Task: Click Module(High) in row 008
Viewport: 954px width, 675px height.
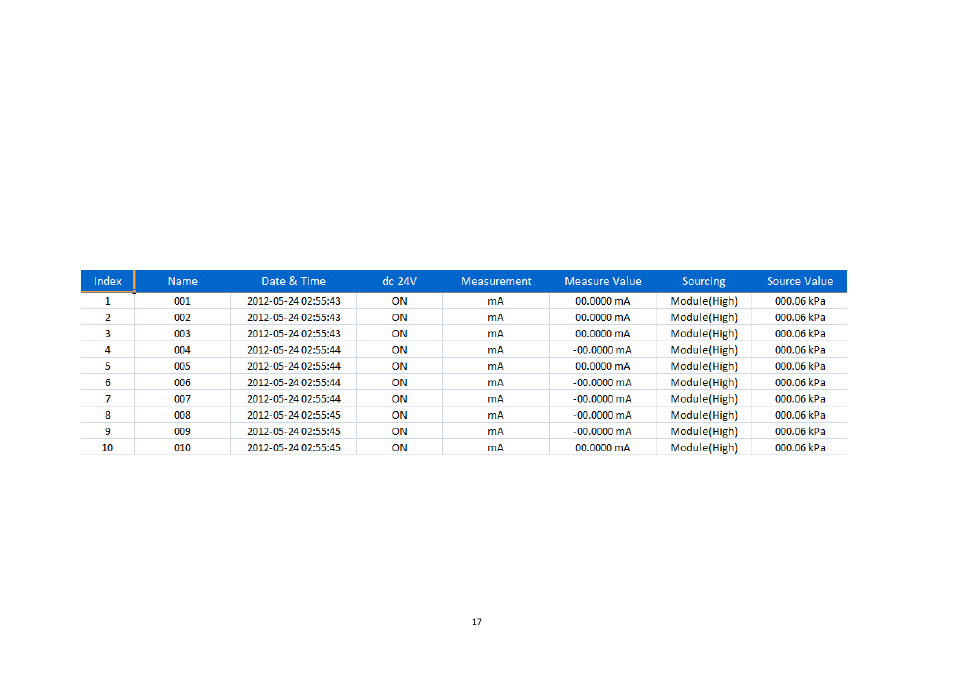Action: click(x=704, y=415)
